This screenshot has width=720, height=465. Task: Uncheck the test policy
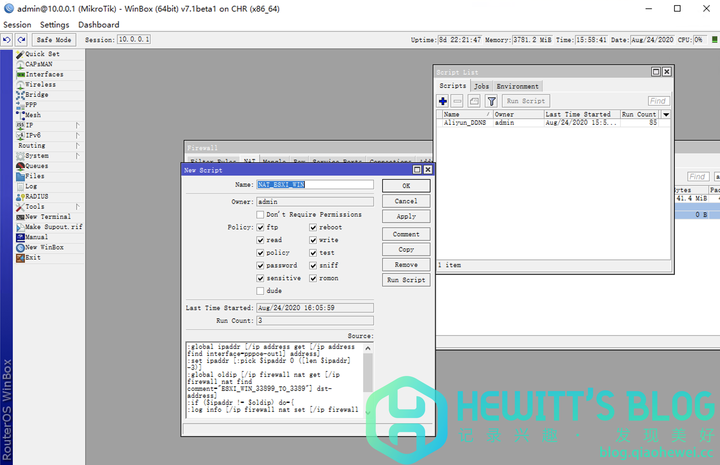click(x=313, y=253)
